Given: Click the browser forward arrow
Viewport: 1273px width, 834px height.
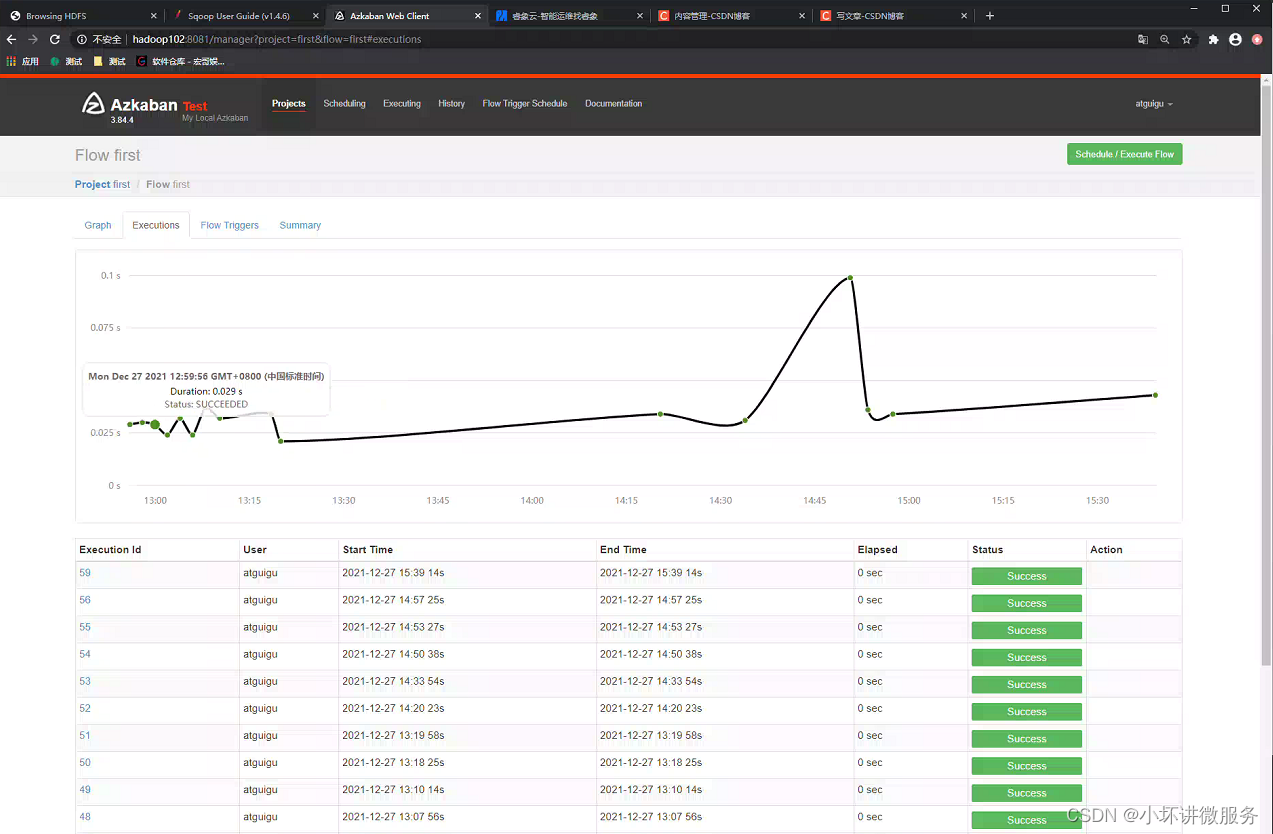Looking at the screenshot, I should click(x=33, y=39).
